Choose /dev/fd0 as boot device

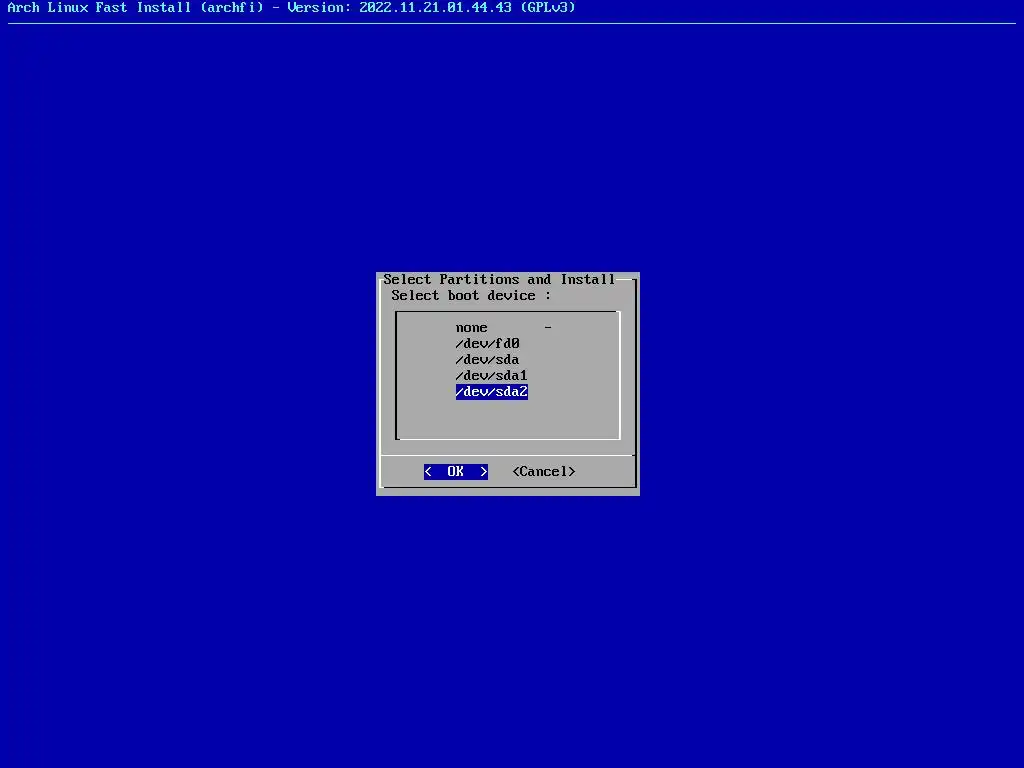click(x=487, y=344)
